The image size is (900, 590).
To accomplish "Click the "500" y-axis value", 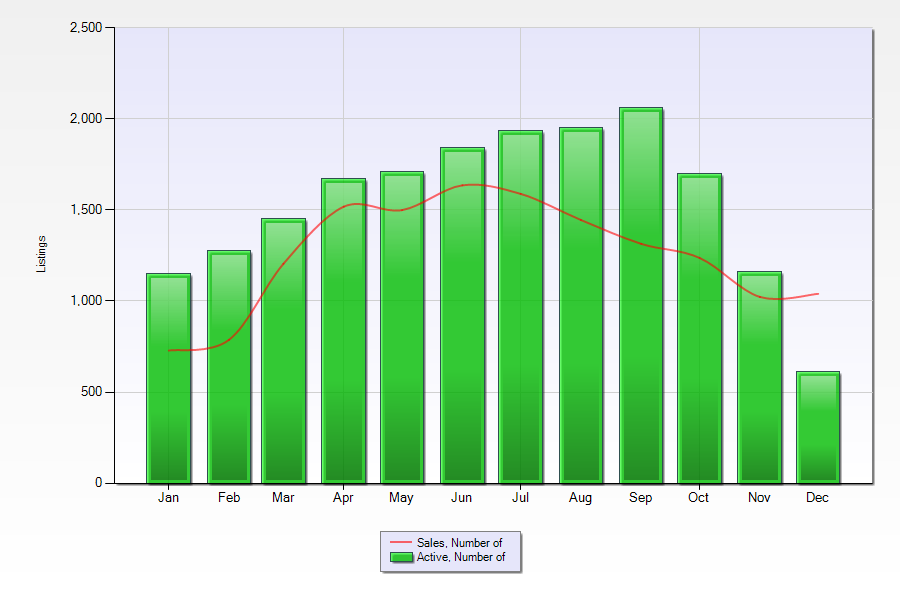I will point(91,392).
